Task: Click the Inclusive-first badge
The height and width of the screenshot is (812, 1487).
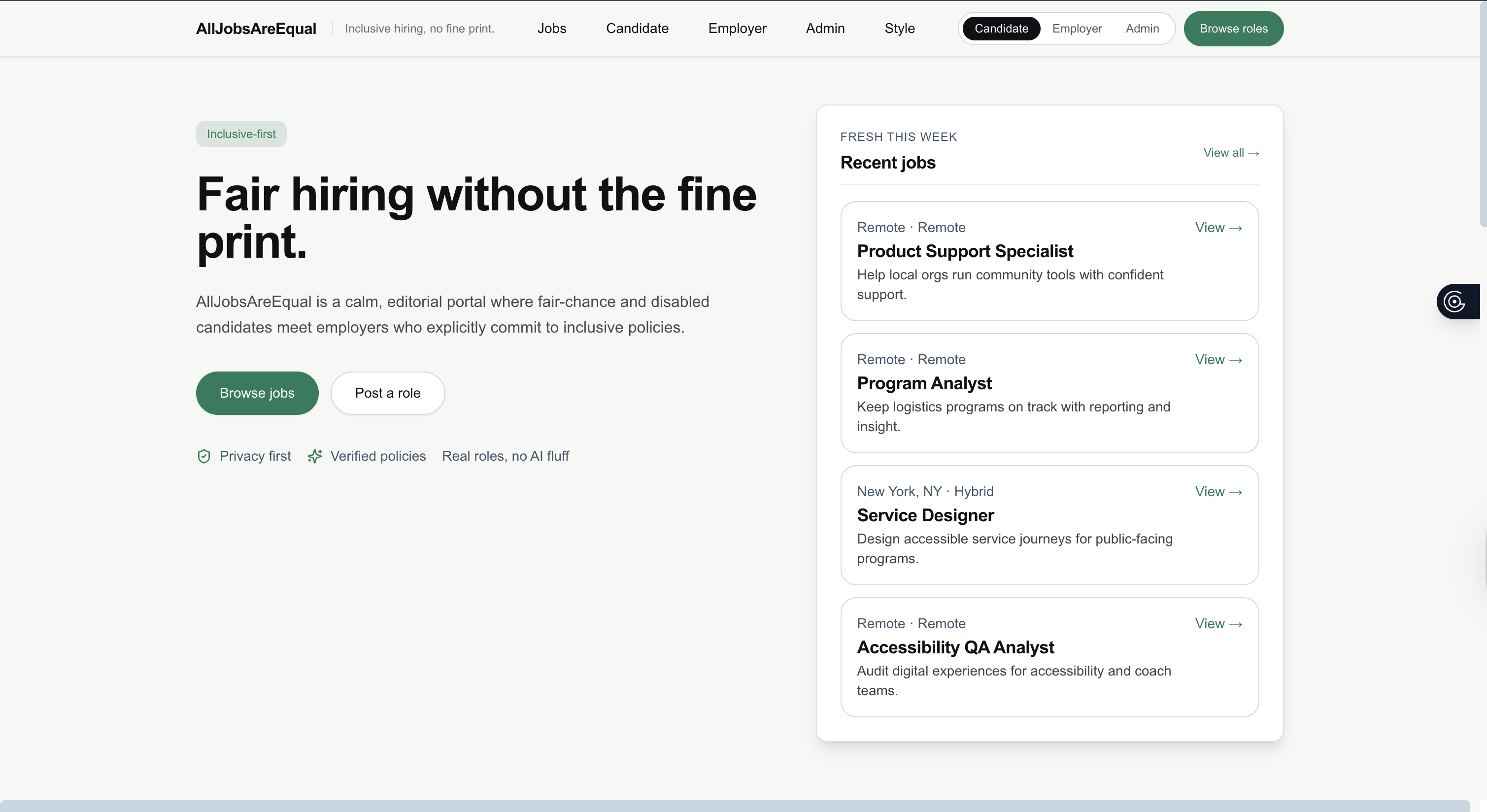Action: 241,134
